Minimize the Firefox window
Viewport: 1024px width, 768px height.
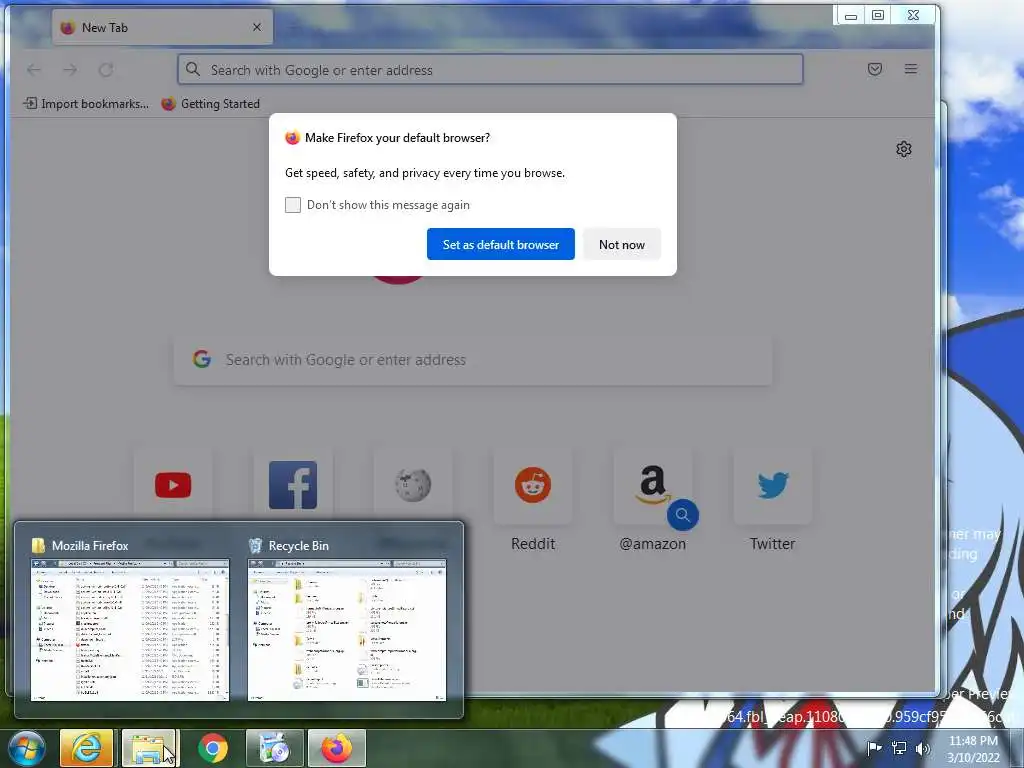pyautogui.click(x=851, y=16)
